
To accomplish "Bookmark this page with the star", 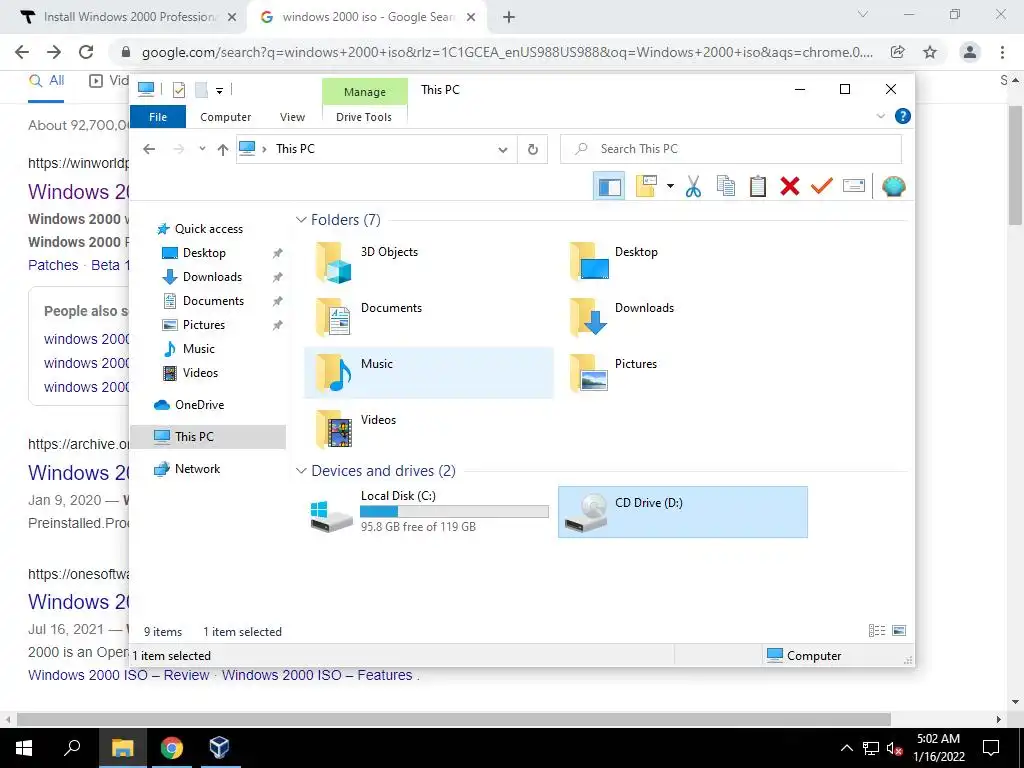I will click(930, 52).
